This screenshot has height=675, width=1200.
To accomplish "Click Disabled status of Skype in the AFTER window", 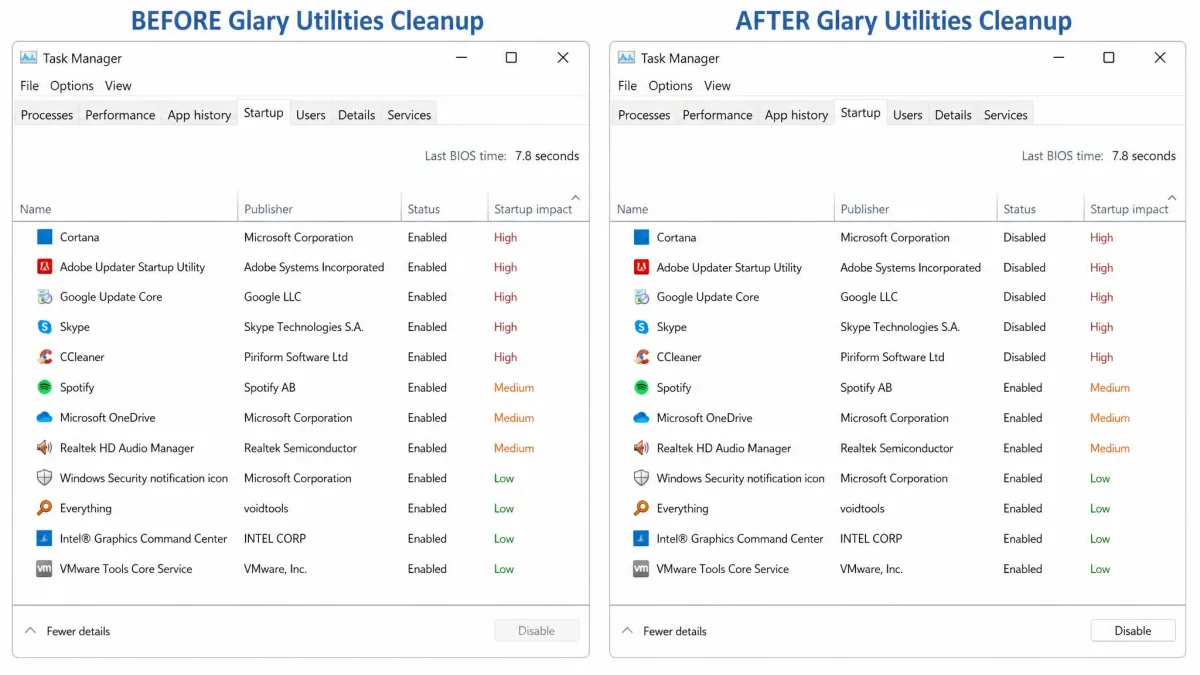I will (1025, 327).
